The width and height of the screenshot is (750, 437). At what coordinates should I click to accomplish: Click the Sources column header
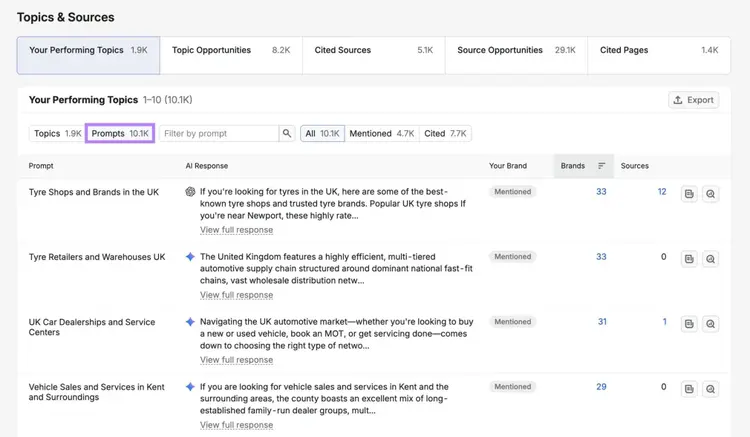(x=635, y=166)
